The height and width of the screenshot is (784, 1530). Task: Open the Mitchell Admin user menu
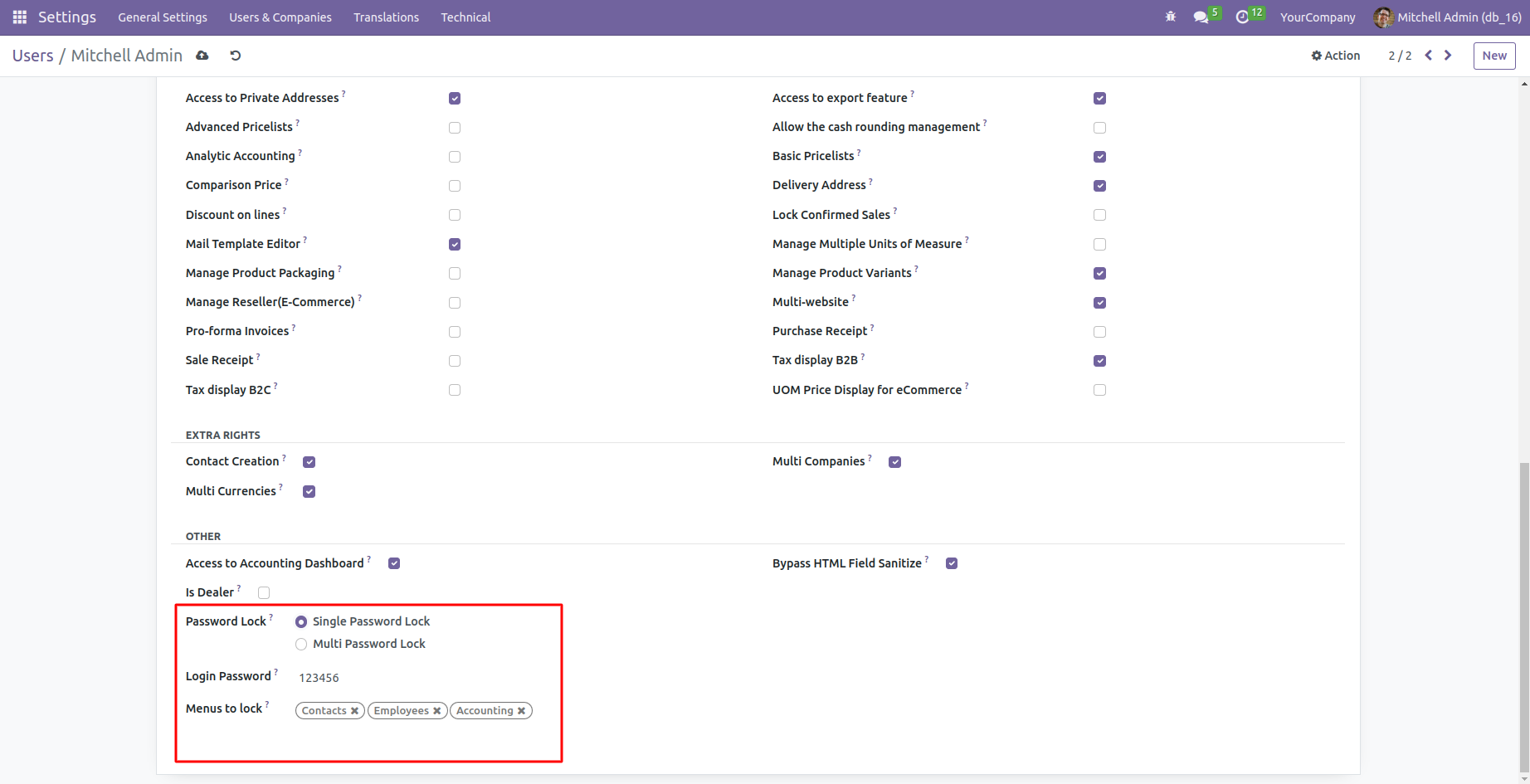tap(1449, 17)
